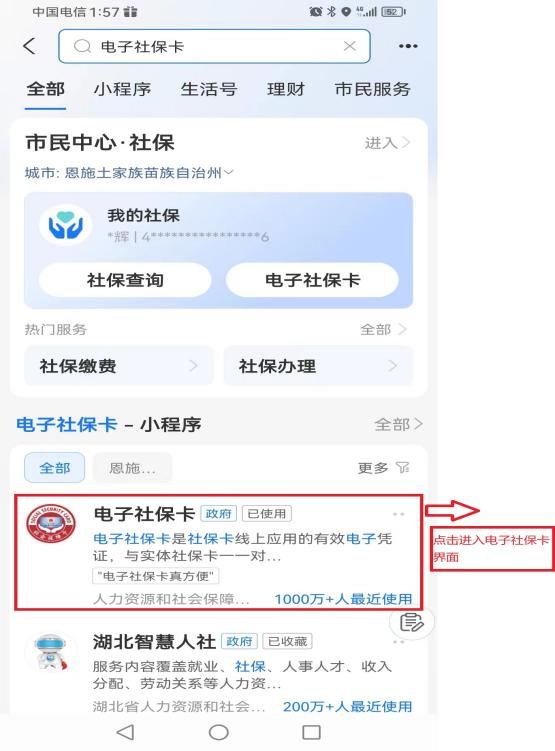Tap the 电子社保卡 button in 我的社保 card
This screenshot has width=555, height=751.
(x=312, y=280)
